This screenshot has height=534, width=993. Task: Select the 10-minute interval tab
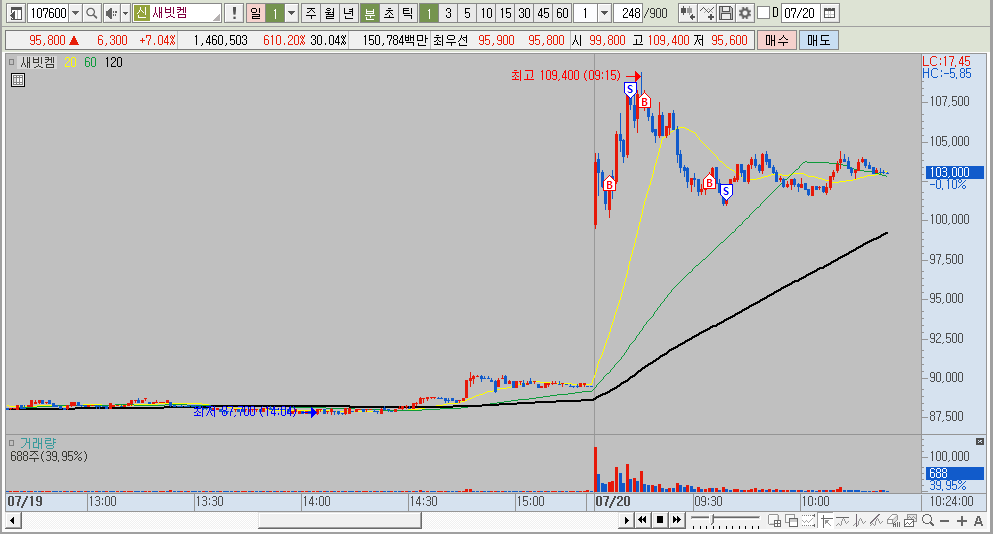pos(486,13)
